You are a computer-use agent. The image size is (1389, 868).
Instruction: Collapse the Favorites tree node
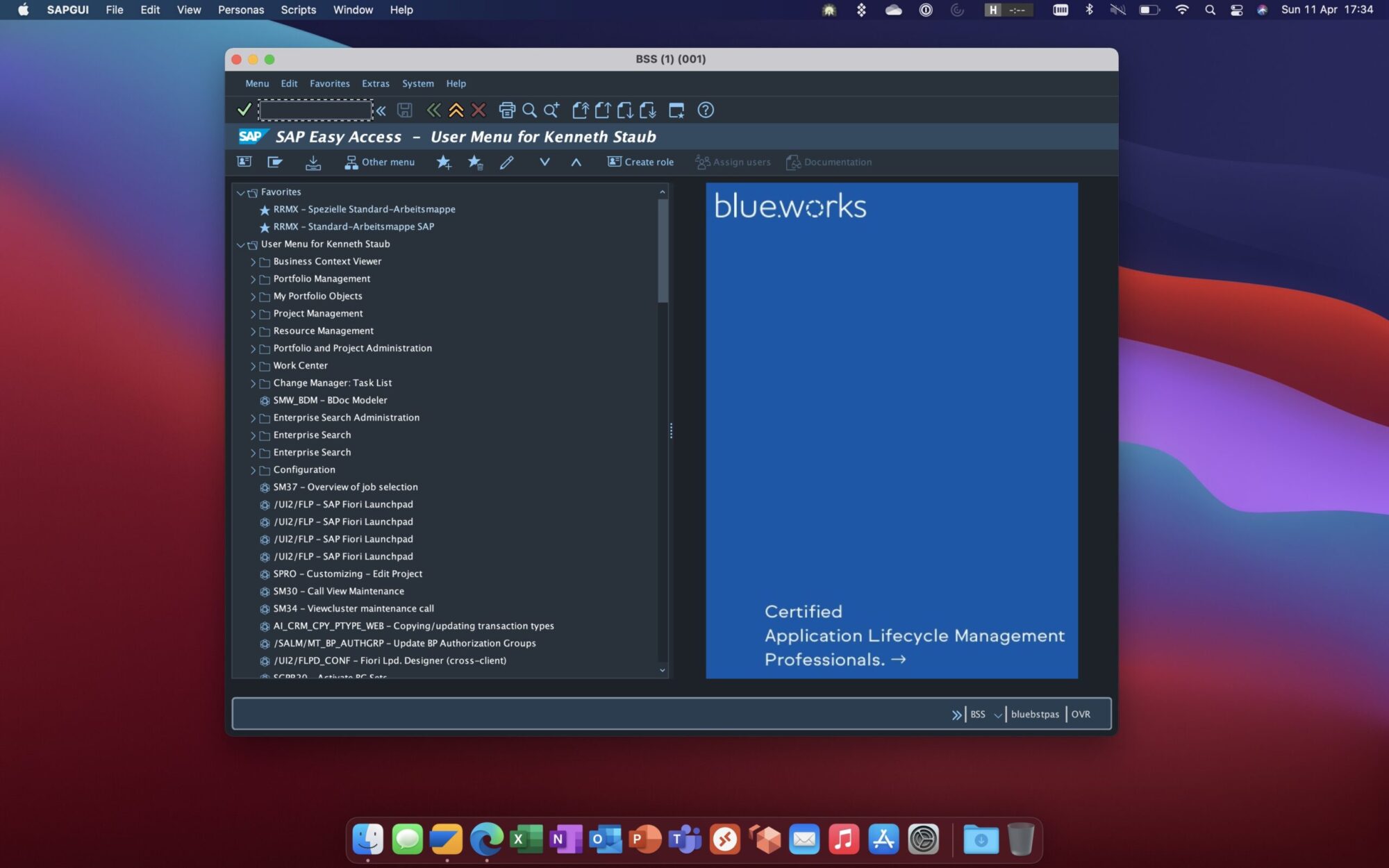[240, 192]
